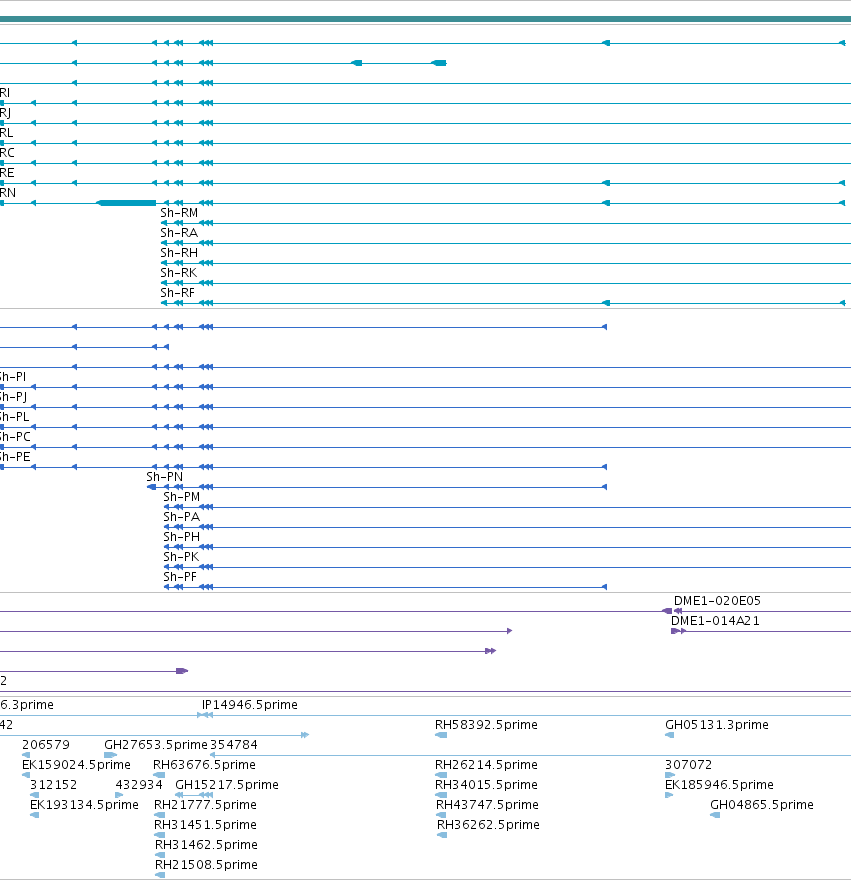Screen dimensions: 851x880
Task: Select the DME1-014A21 feature label
Action: (x=715, y=621)
